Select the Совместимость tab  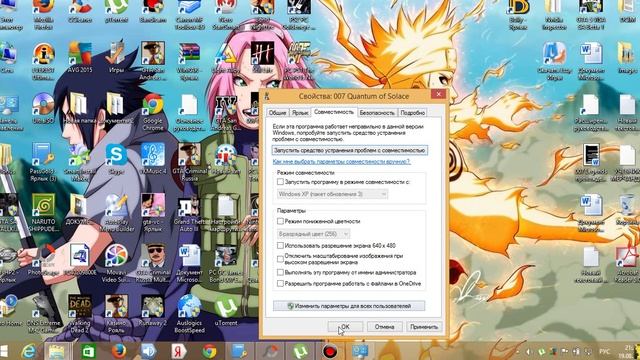333,112
